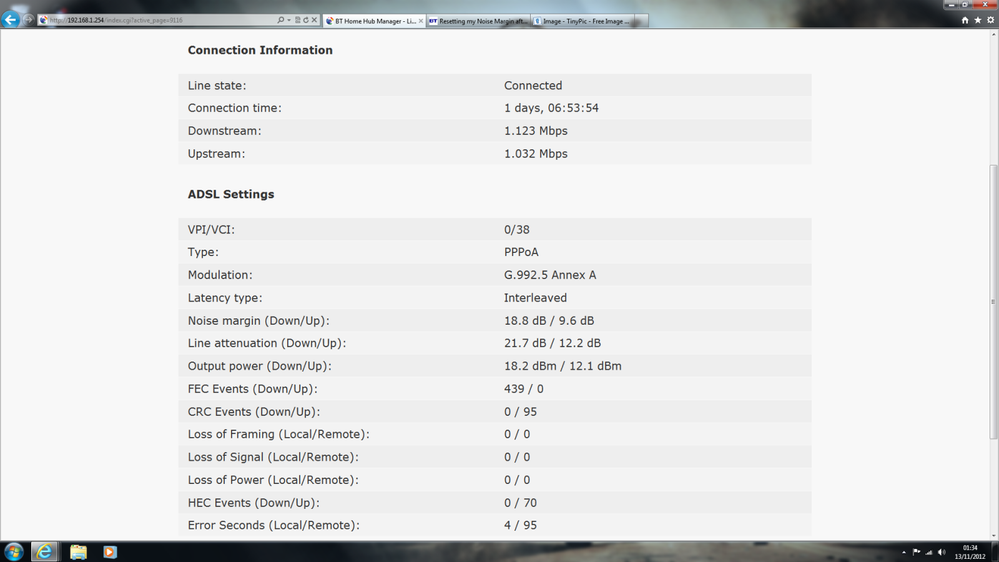Click Internet Explorer in the taskbar
This screenshot has width=999, height=562.
44,552
